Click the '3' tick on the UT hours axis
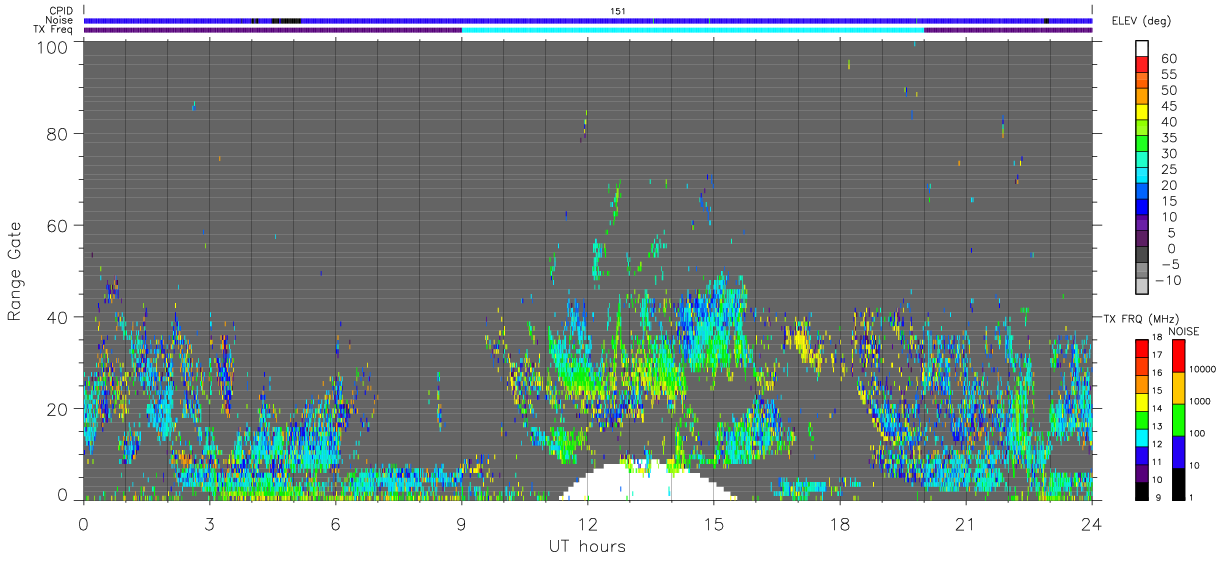This screenshot has height=567, width=1228. (x=210, y=524)
